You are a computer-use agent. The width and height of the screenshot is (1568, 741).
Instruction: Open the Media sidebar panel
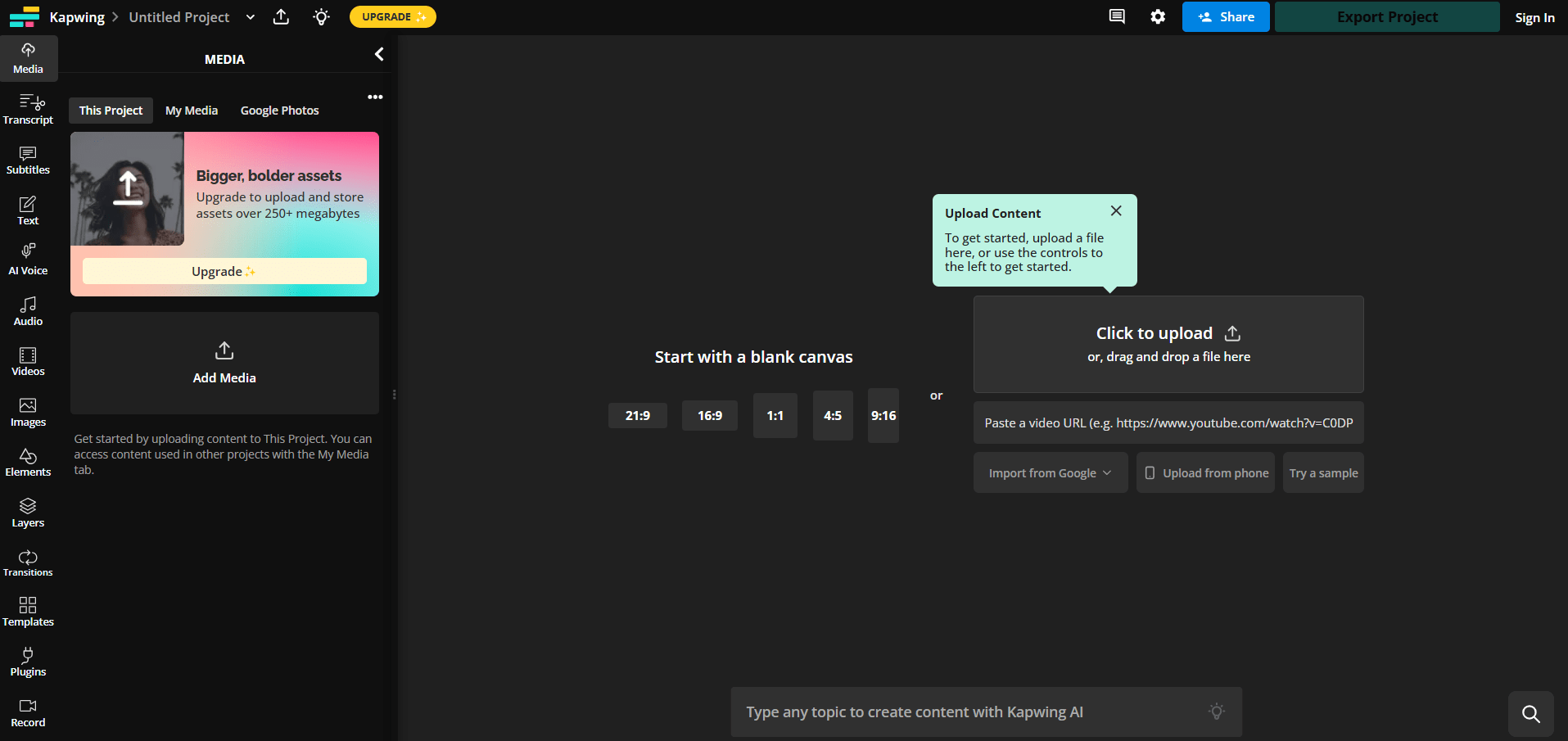pyautogui.click(x=28, y=58)
